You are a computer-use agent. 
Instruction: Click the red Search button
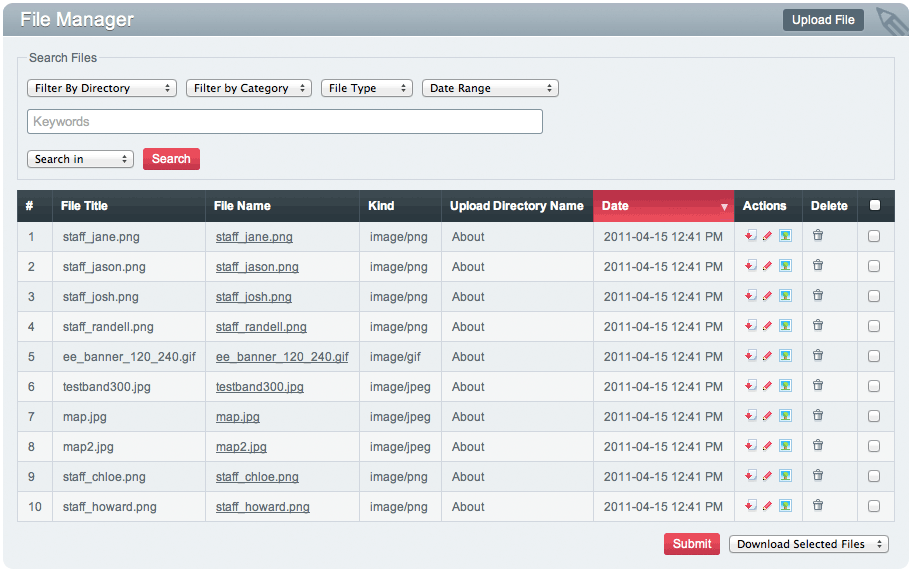click(x=171, y=159)
